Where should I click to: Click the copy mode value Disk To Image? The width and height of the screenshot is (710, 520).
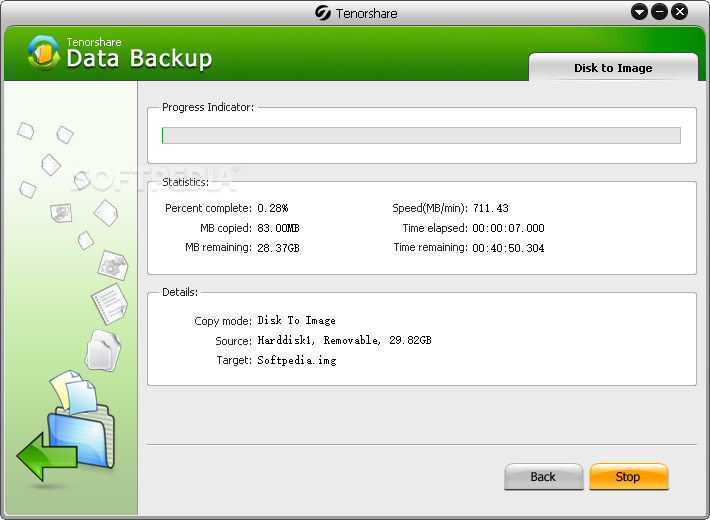click(x=297, y=320)
